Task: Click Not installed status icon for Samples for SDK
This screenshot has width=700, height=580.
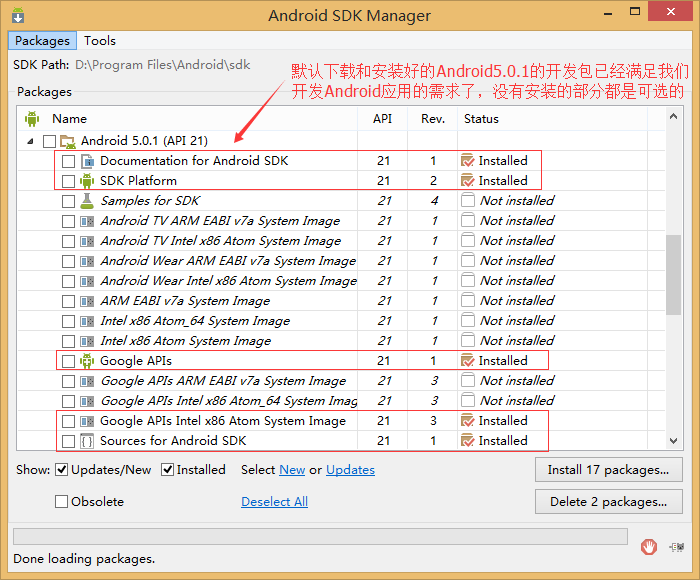Action: click(468, 200)
